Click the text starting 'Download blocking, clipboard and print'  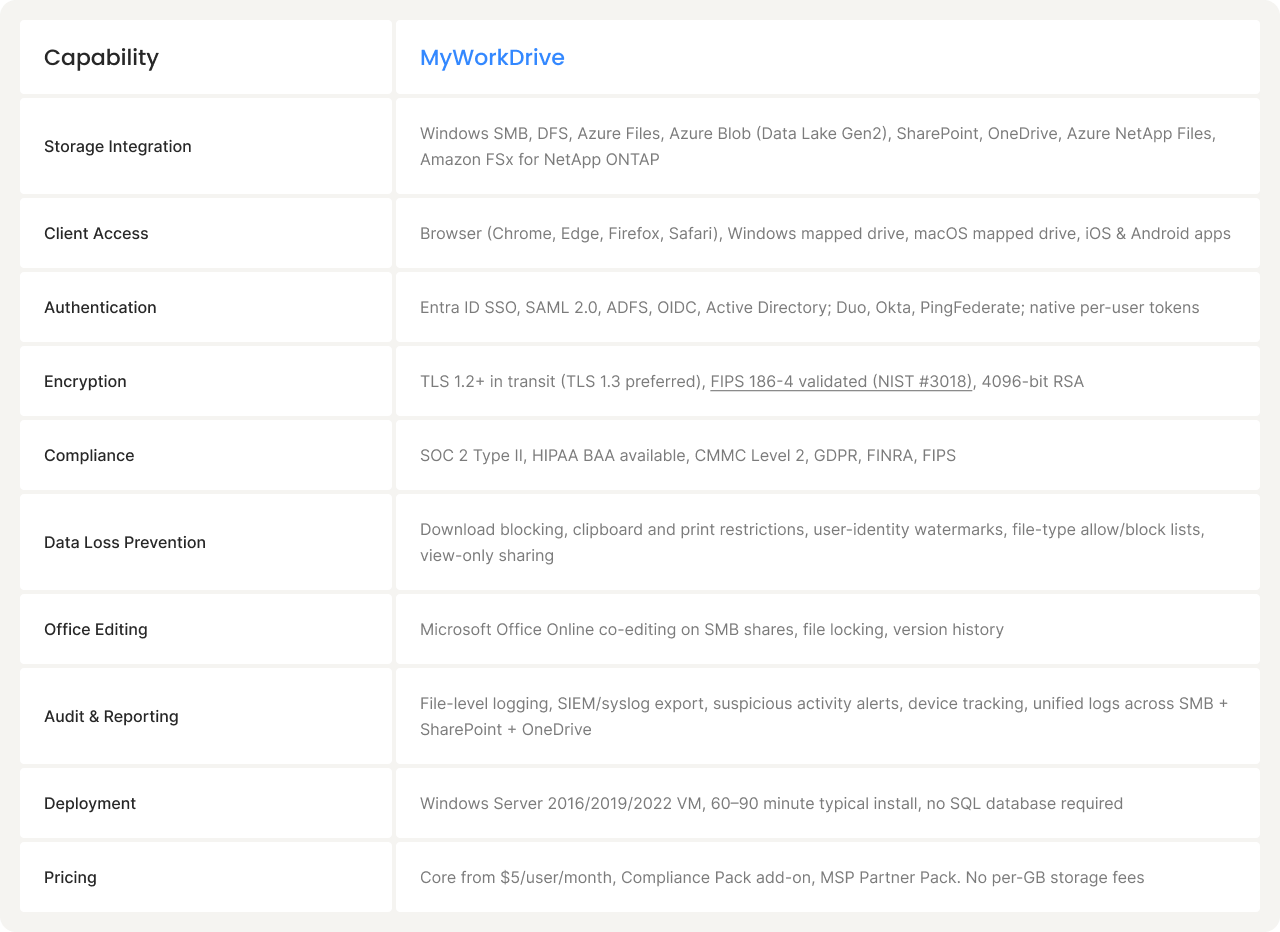pos(812,542)
